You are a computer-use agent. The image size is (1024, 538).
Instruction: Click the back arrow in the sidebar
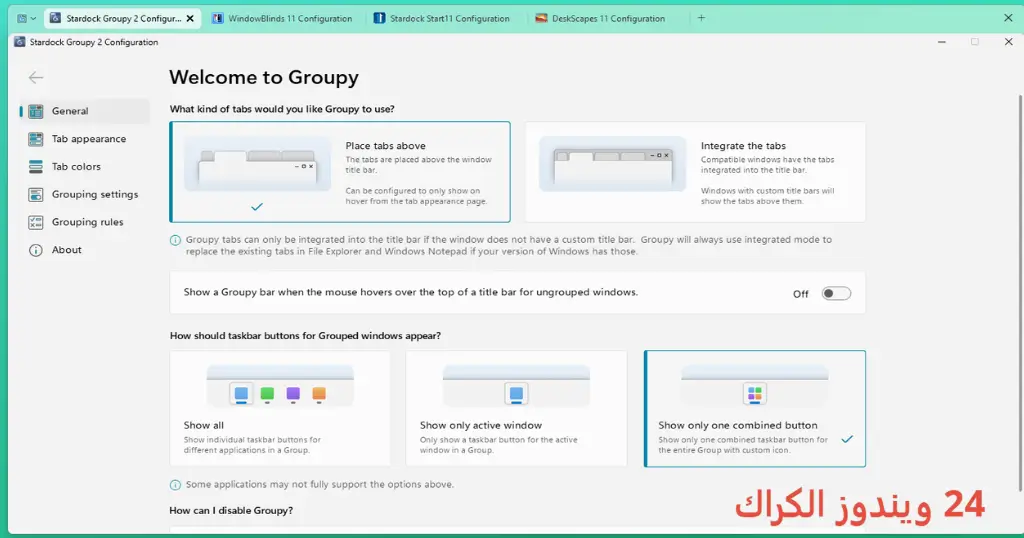pos(35,78)
